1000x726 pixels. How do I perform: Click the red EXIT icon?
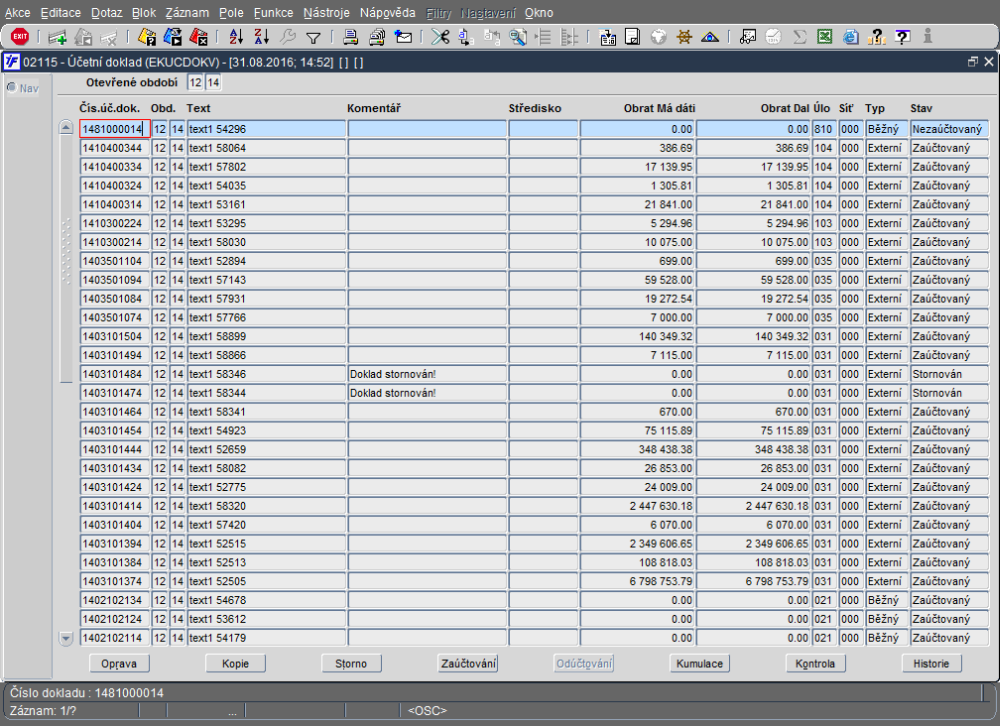pyautogui.click(x=20, y=37)
